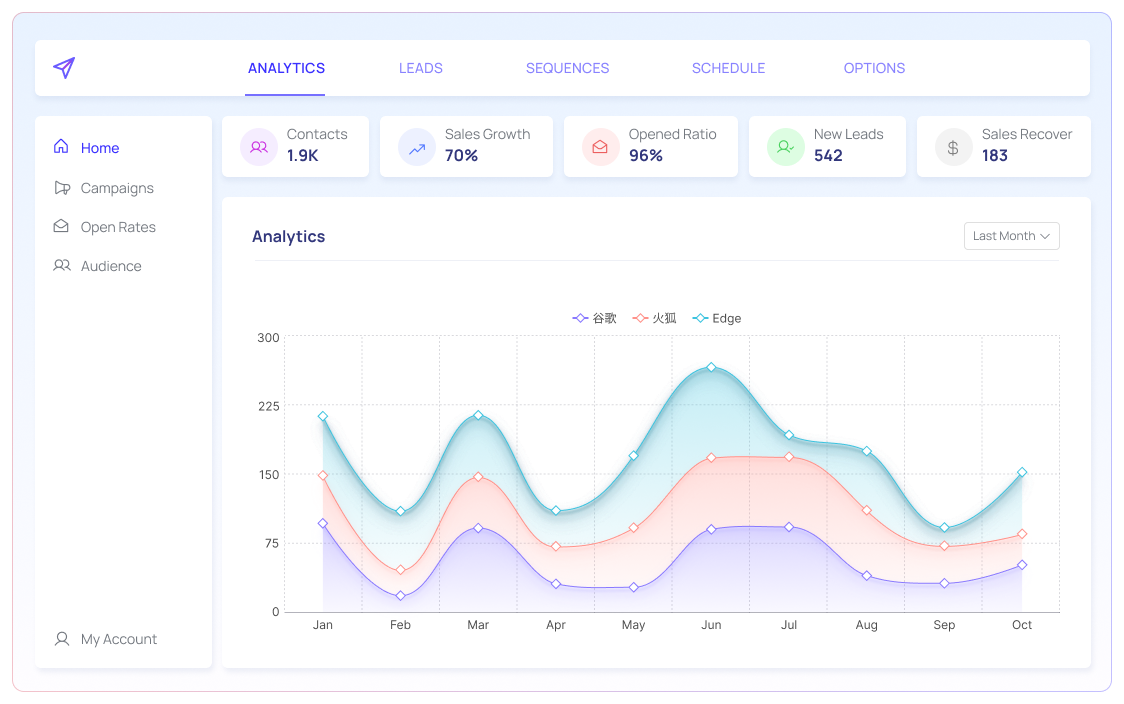Click the paper plane logo icon
Viewport: 1124px width, 704px height.
(63, 67)
